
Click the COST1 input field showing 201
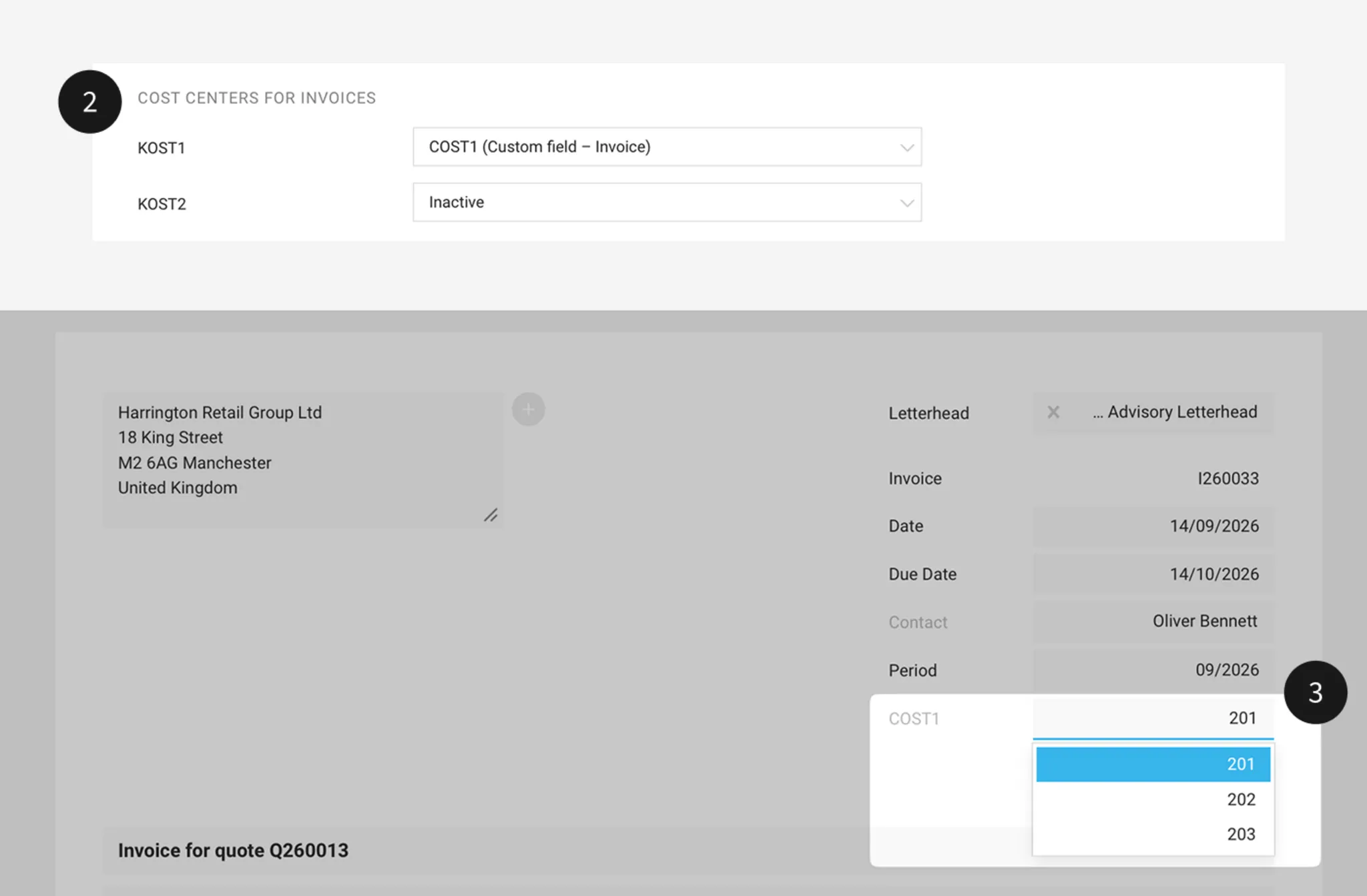tap(1153, 718)
